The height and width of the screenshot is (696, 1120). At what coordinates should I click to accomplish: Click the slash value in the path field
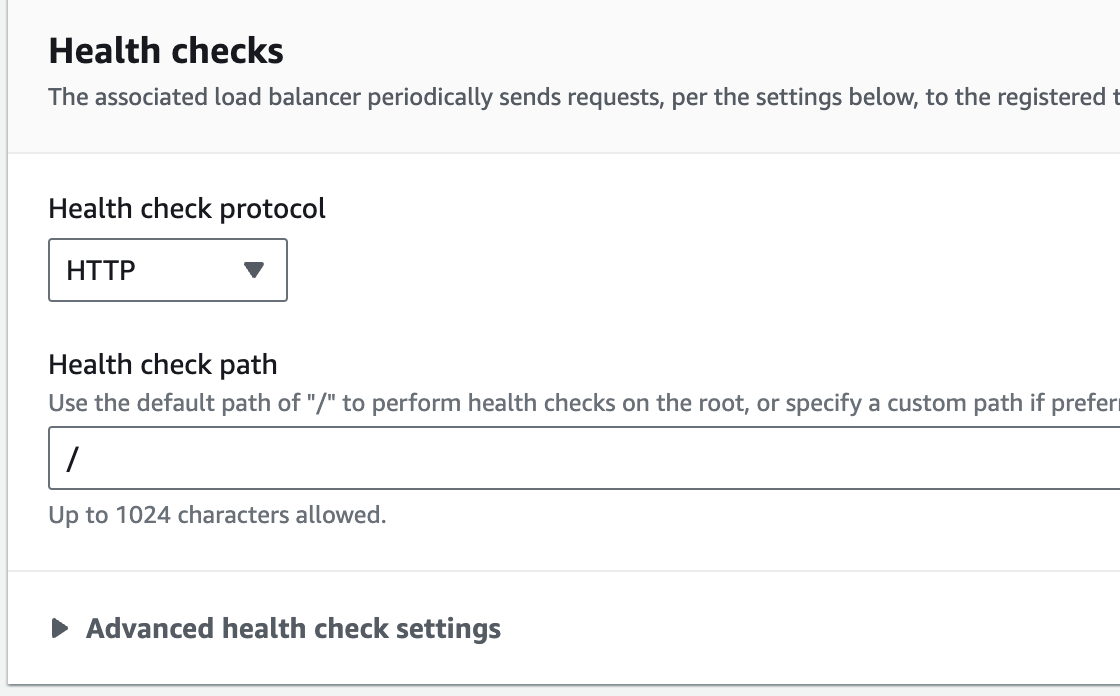click(72, 458)
